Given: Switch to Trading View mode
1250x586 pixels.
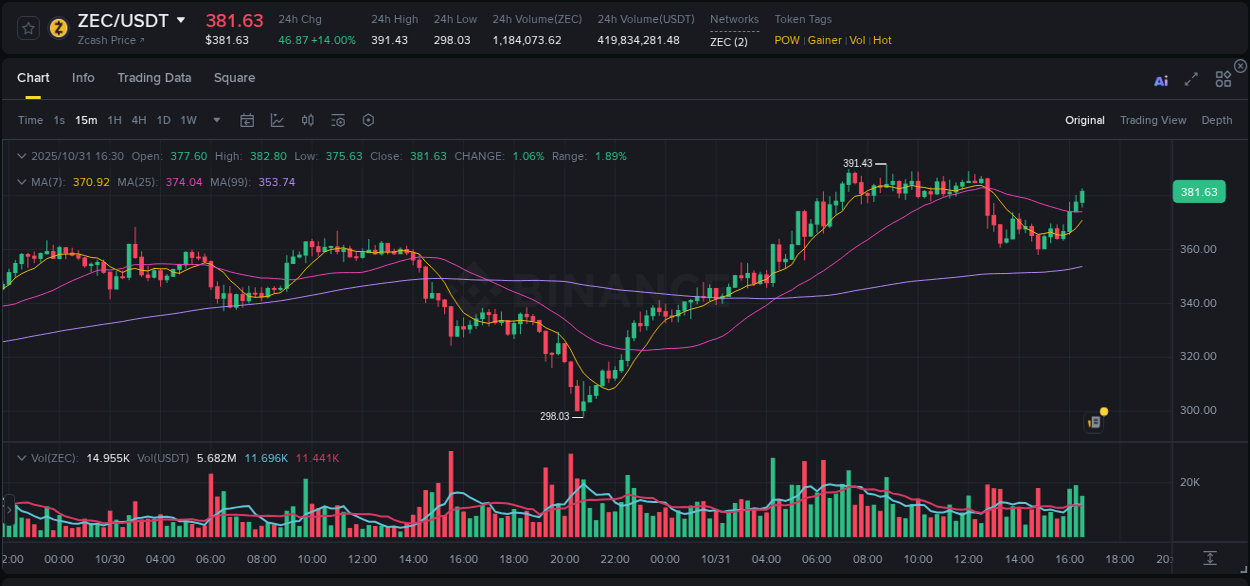Looking at the screenshot, I should tap(1153, 120).
